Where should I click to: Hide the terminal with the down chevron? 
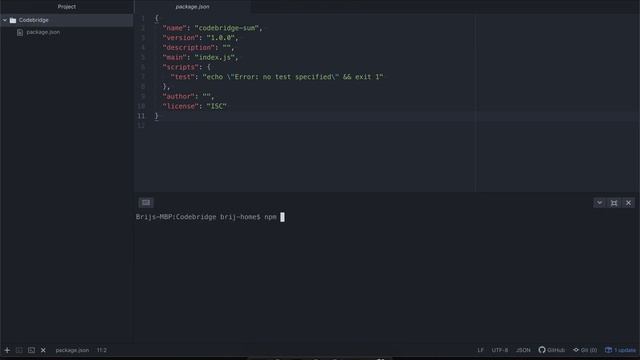[x=599, y=203]
